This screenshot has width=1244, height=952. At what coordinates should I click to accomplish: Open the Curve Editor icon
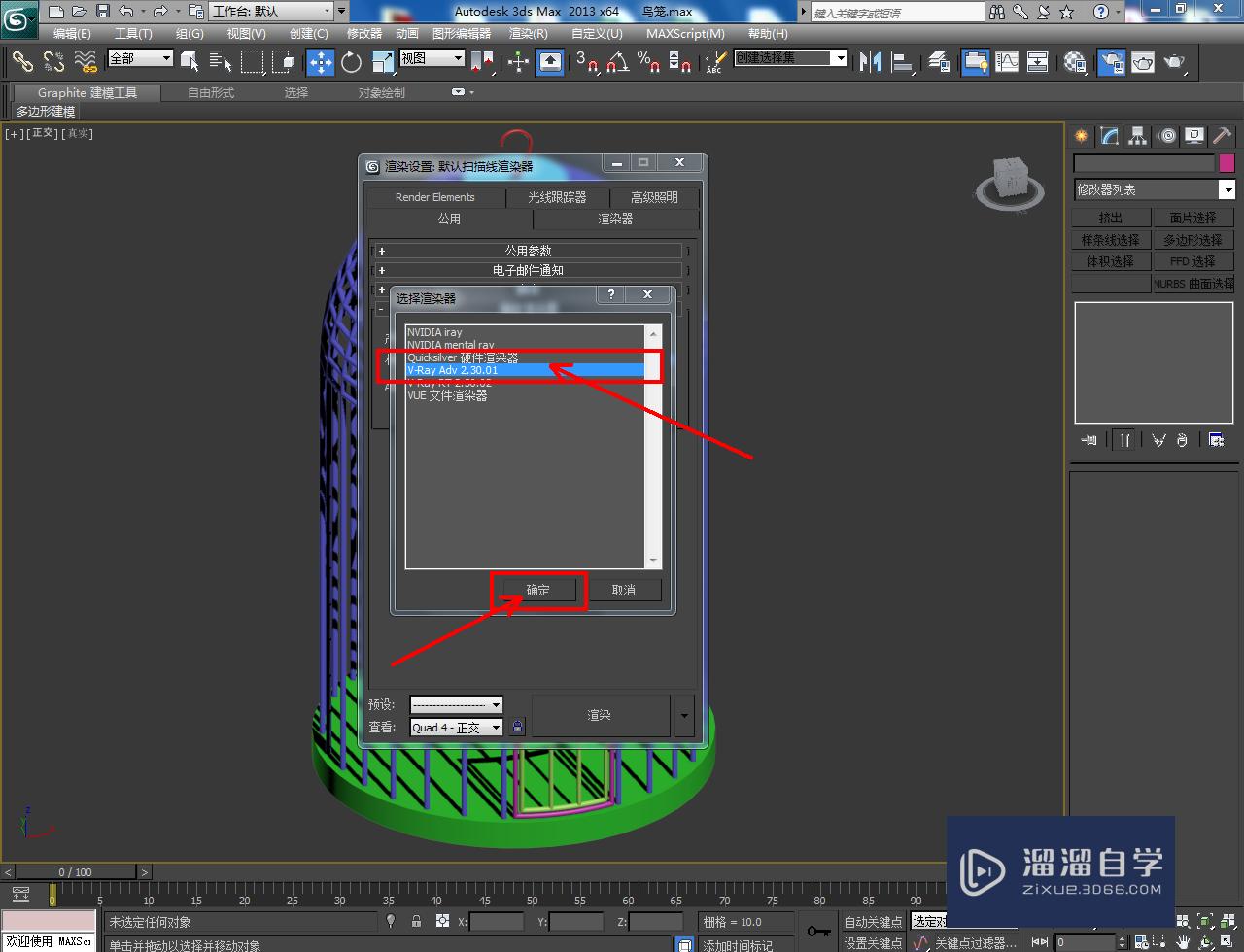[x=1007, y=62]
